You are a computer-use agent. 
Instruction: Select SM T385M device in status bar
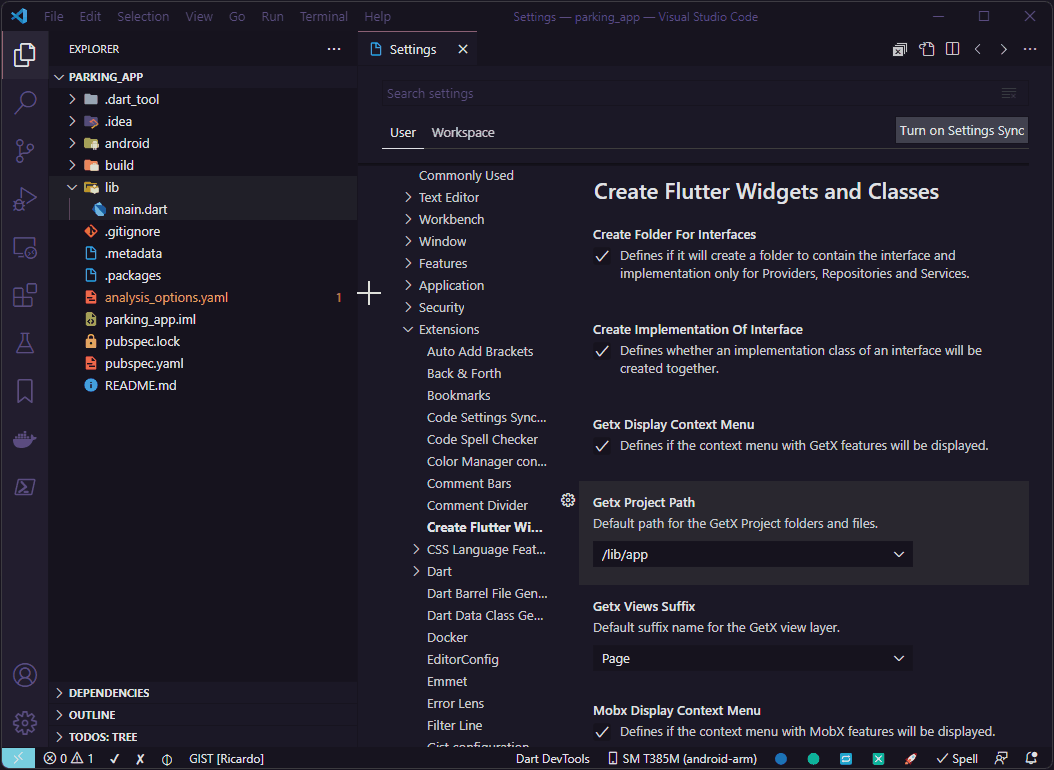coord(682,759)
